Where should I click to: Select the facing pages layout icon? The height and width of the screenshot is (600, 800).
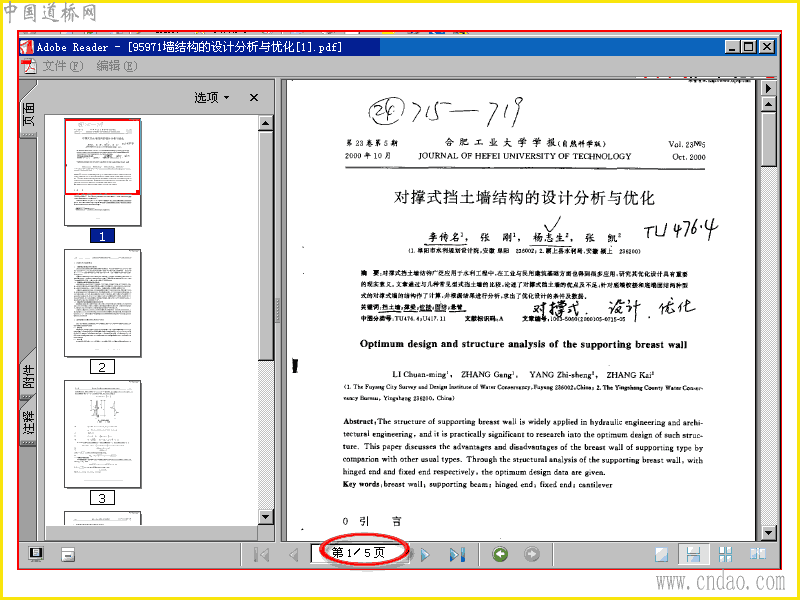coord(758,554)
